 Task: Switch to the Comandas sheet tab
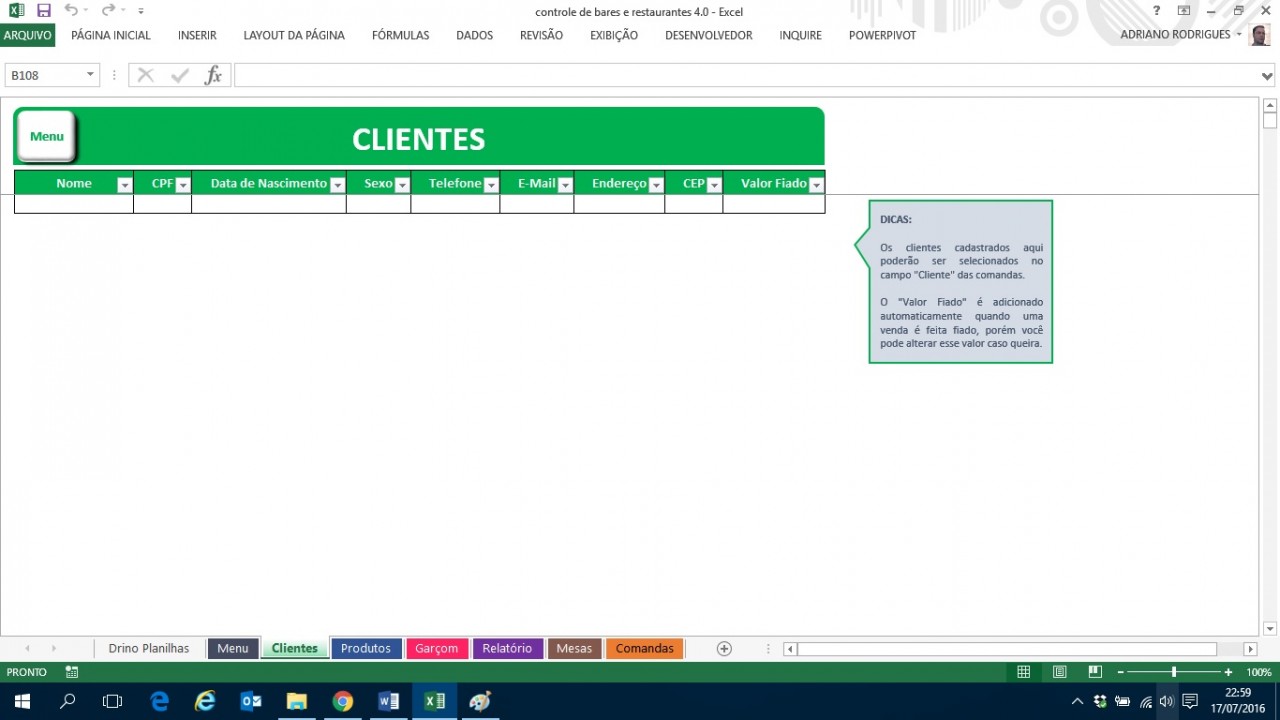pos(645,648)
